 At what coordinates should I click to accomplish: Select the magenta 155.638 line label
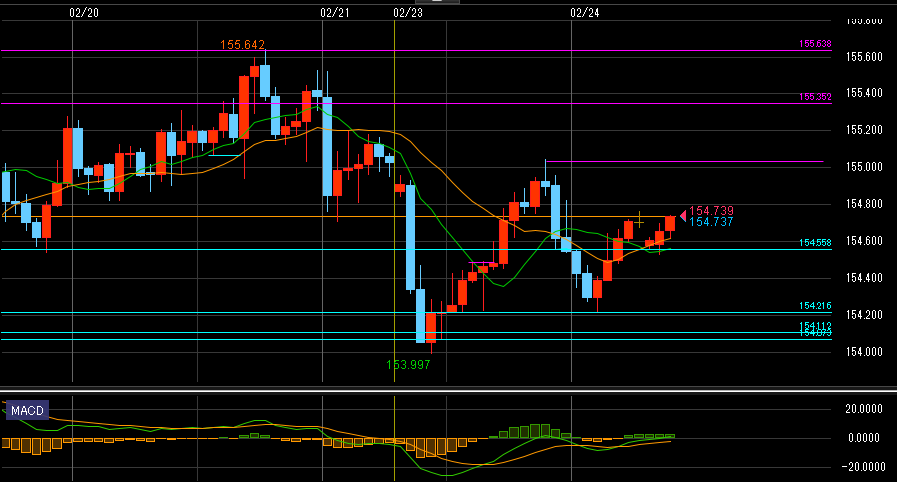pyautogui.click(x=815, y=44)
